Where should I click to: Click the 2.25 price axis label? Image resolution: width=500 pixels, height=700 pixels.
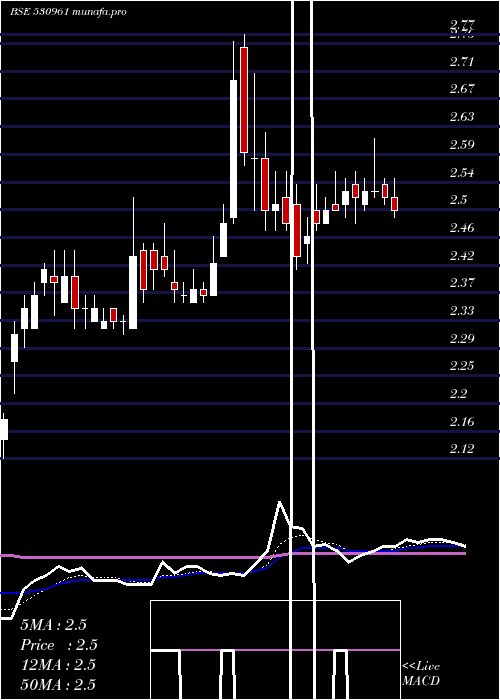click(462, 366)
